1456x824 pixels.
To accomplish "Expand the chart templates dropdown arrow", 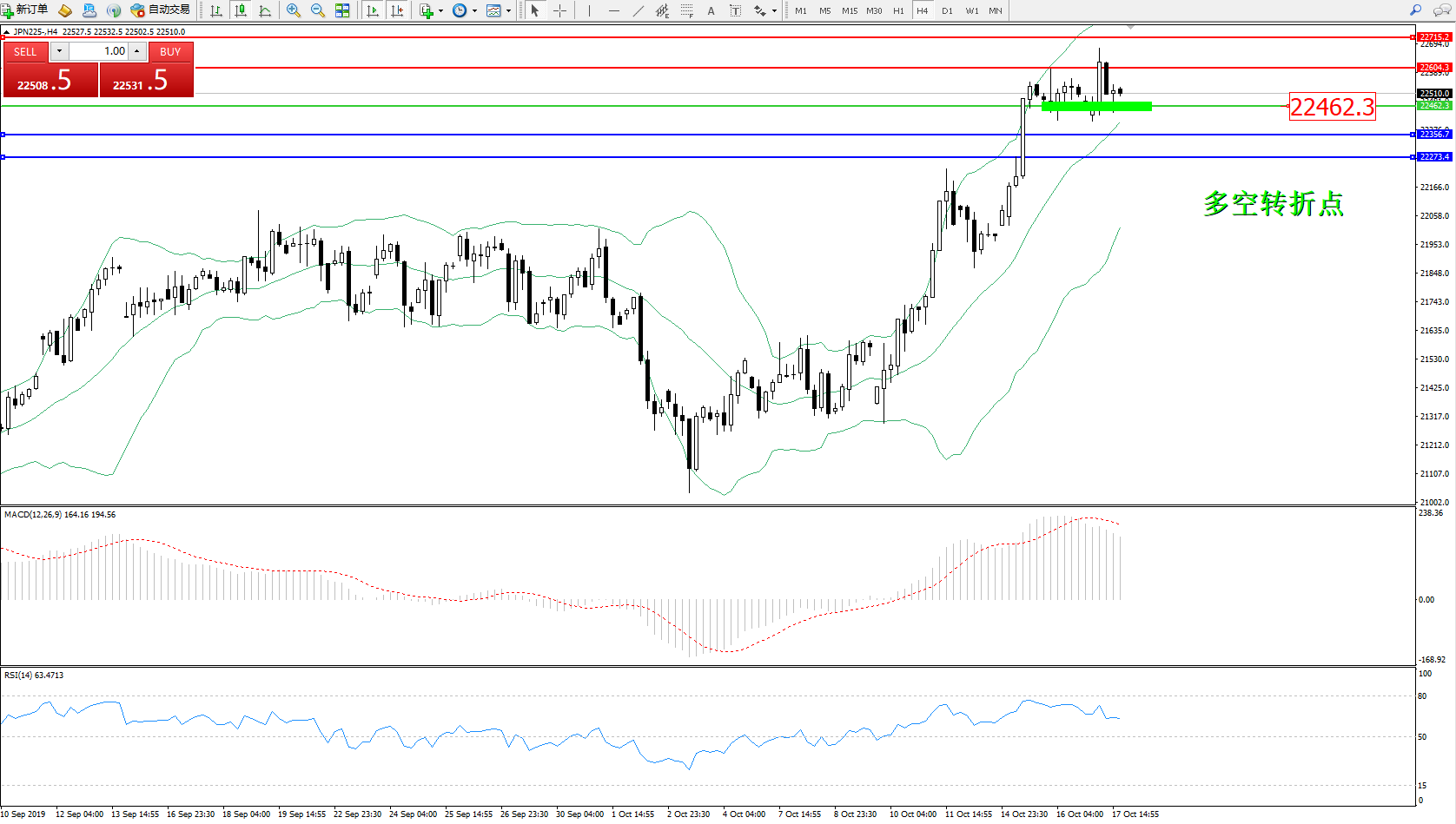I will [x=508, y=11].
